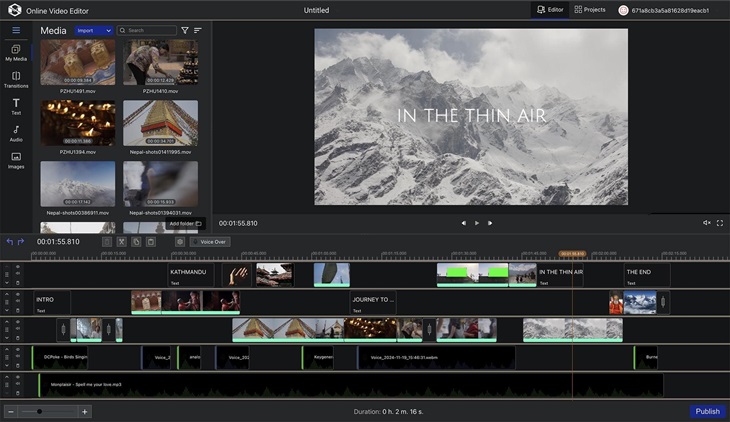Click the undo arrow
The image size is (730, 422).
(x=9, y=242)
